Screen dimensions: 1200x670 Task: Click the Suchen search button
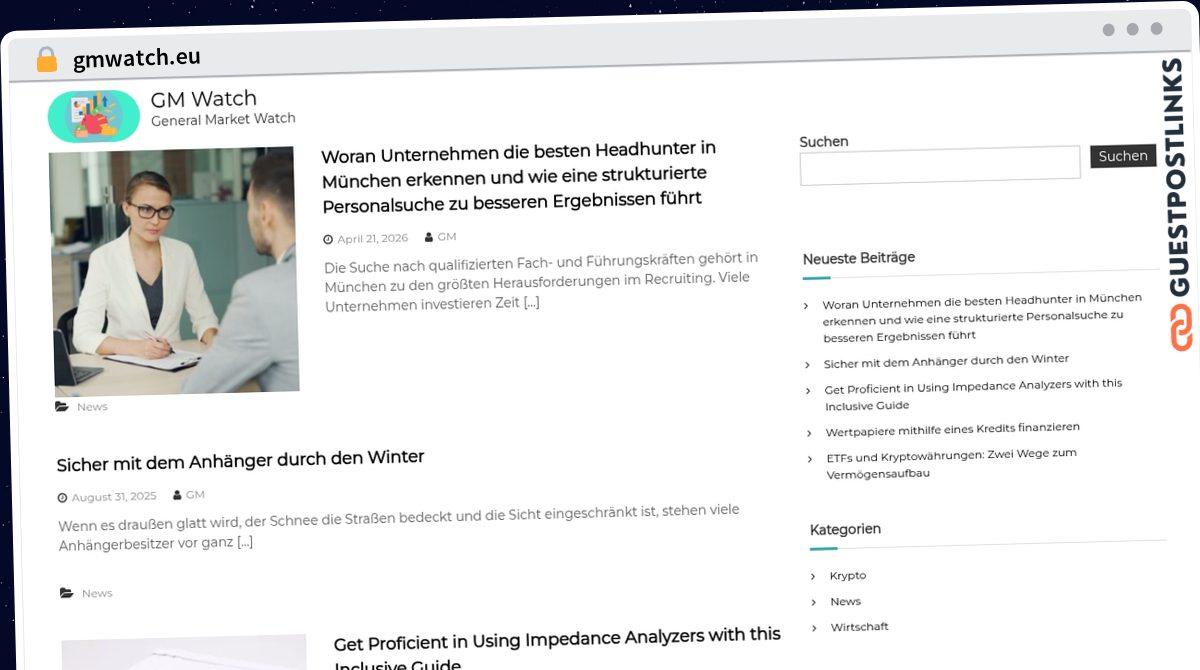click(x=1123, y=156)
